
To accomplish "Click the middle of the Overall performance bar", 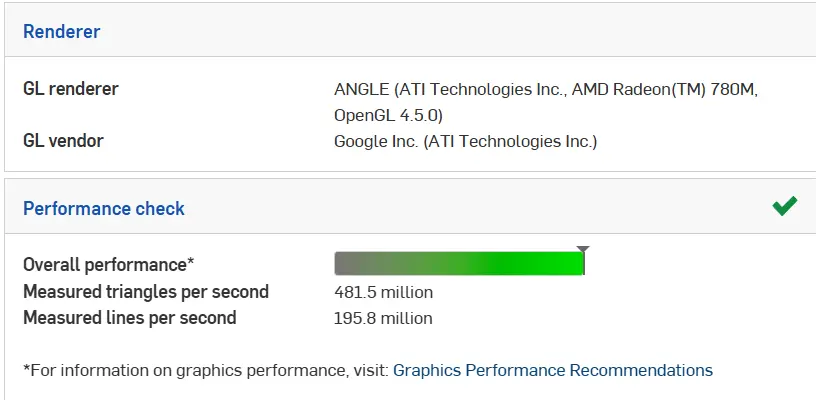I will 458,264.
